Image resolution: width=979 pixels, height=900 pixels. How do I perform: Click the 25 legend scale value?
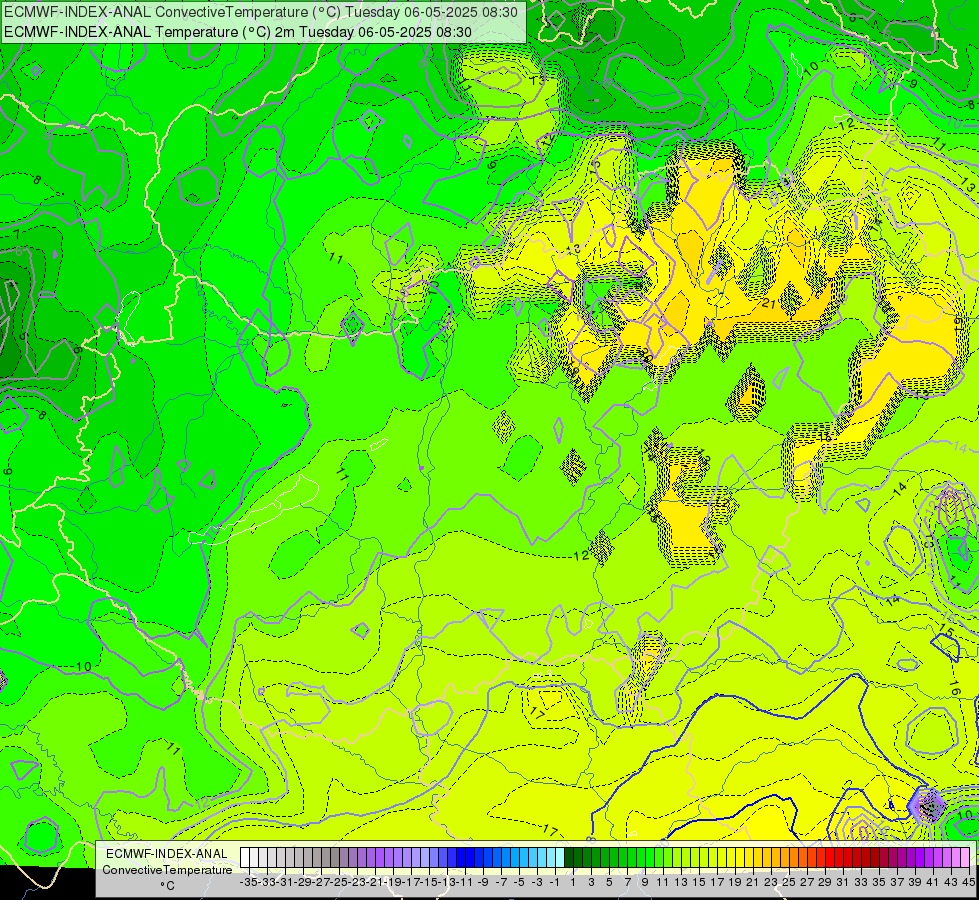[x=789, y=882]
